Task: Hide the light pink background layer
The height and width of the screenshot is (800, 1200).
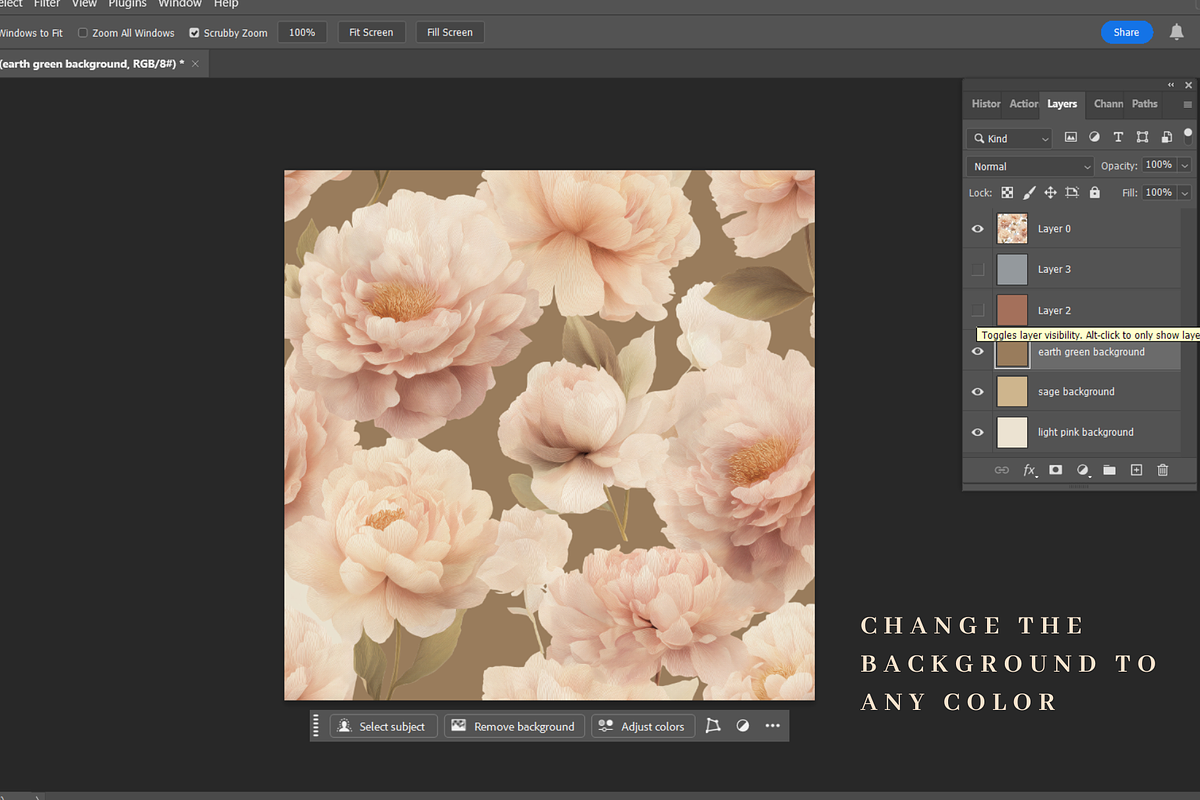Action: [978, 432]
